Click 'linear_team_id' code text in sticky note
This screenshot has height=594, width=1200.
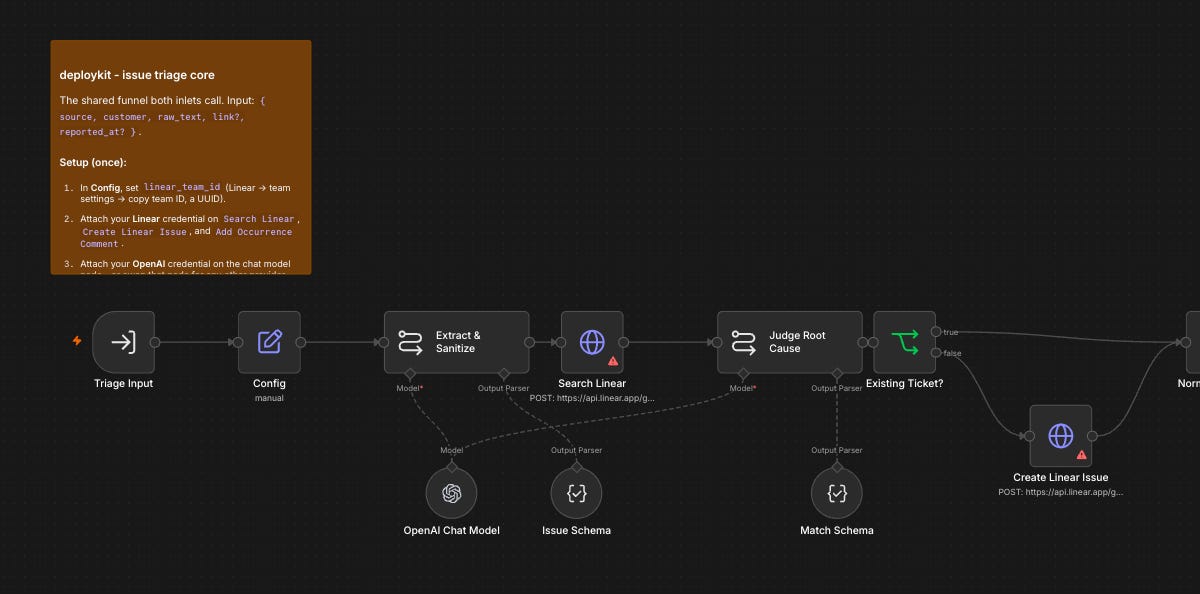click(182, 187)
